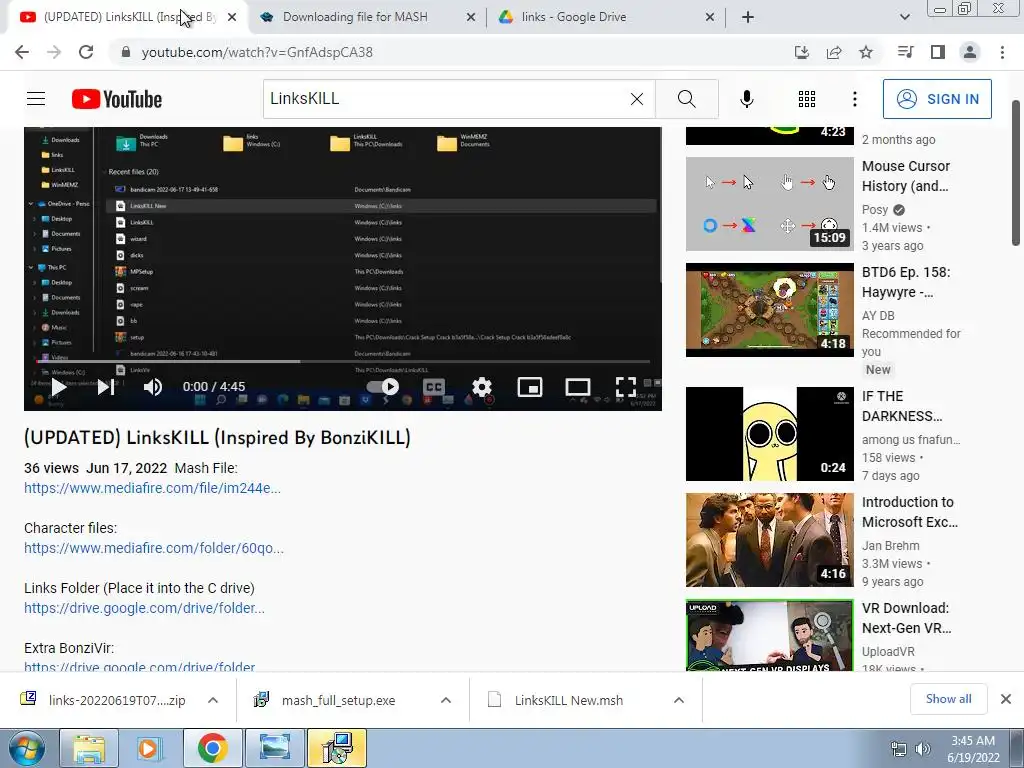Search with voice microphone icon

coord(747,99)
